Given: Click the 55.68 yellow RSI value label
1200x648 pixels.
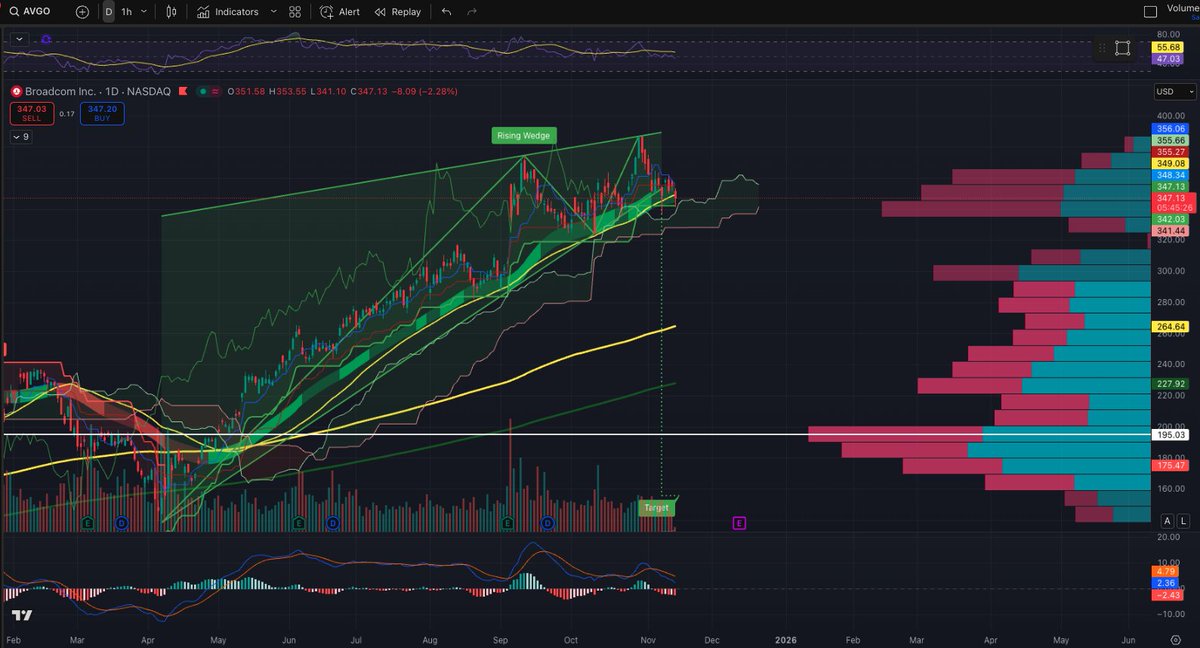Looking at the screenshot, I should [x=1167, y=47].
